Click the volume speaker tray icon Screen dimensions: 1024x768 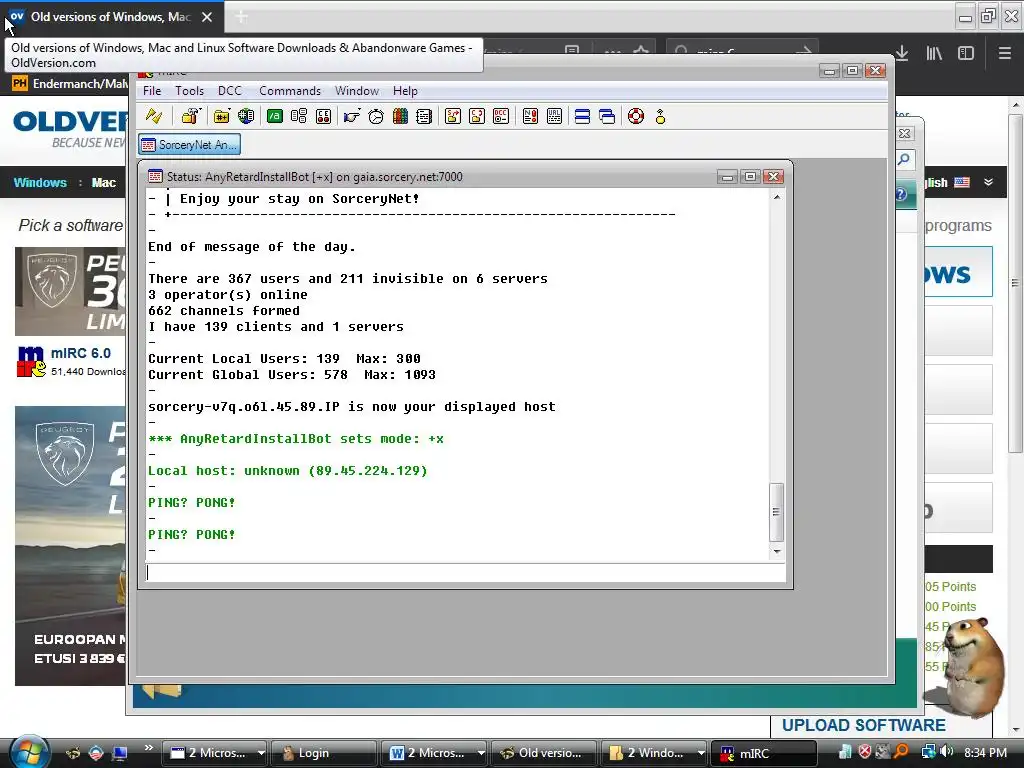[946, 752]
